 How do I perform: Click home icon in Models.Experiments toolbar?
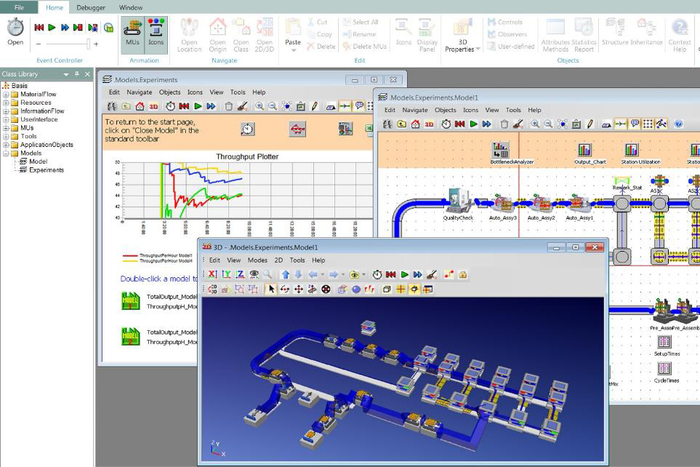point(140,106)
